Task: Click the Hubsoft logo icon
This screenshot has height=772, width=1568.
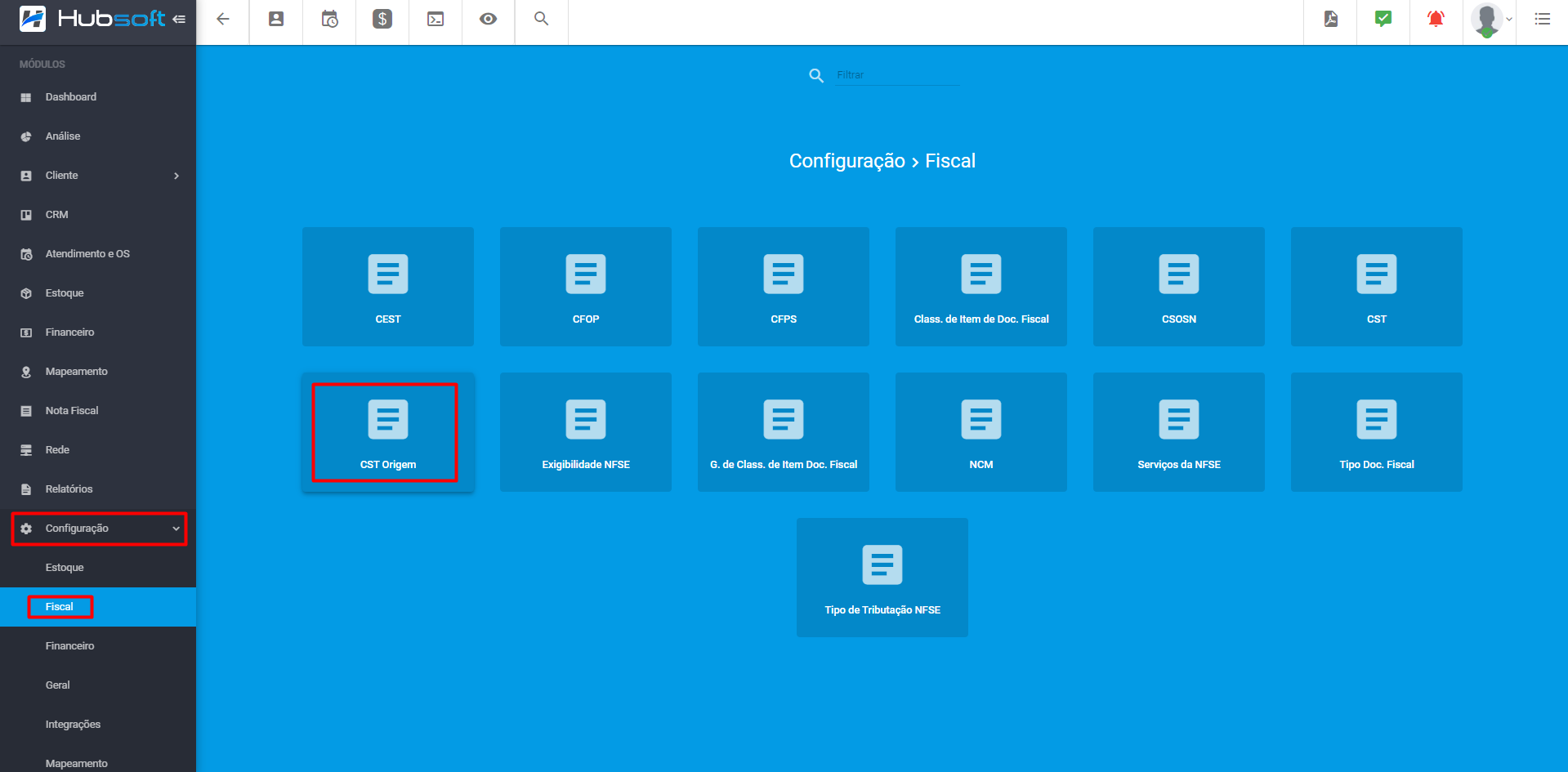Action: coord(33,18)
